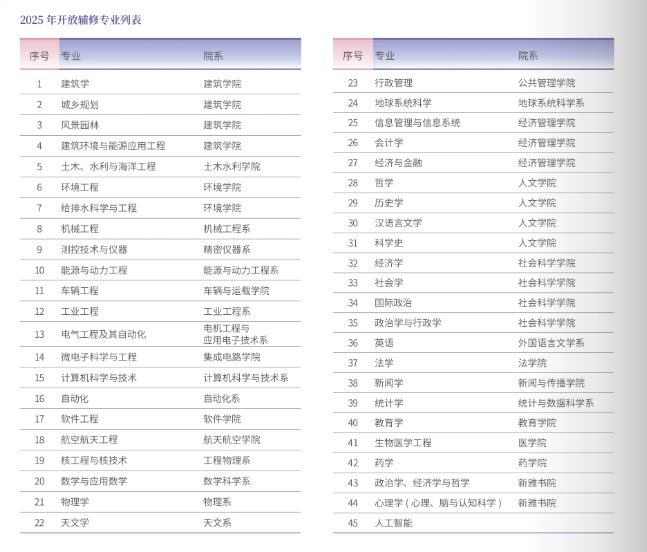
Task: Select the major '社会学'
Action: [x=389, y=283]
